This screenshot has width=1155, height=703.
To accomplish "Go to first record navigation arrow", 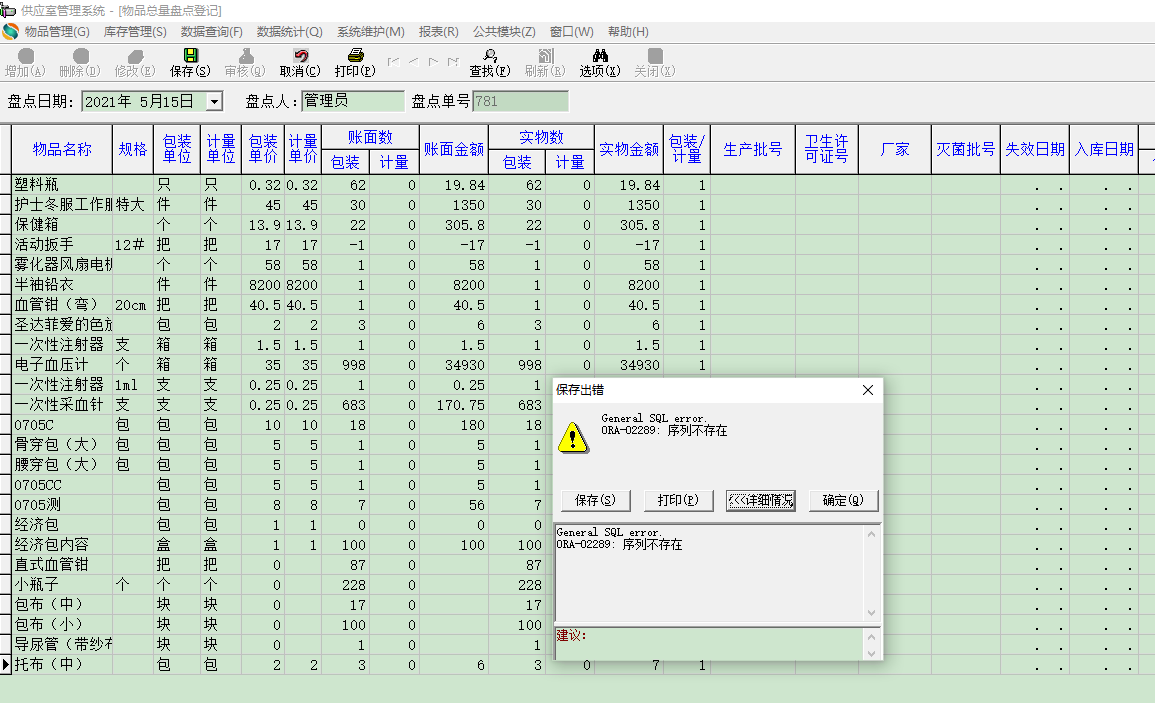I will pyautogui.click(x=394, y=62).
